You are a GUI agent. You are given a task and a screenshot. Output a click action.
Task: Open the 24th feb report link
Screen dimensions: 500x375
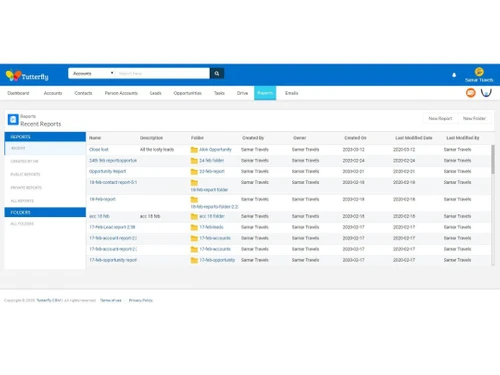[x=113, y=161]
